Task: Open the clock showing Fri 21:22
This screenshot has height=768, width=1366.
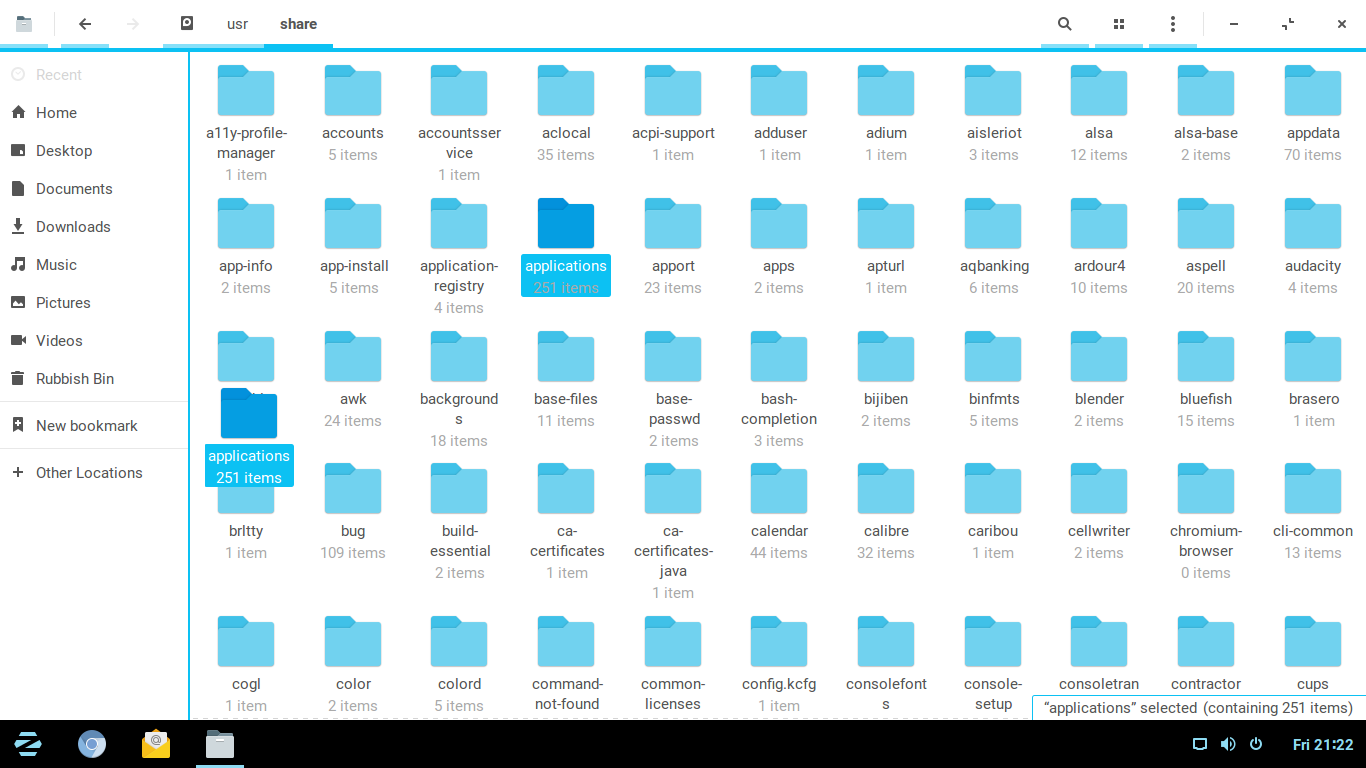Action: (1322, 744)
